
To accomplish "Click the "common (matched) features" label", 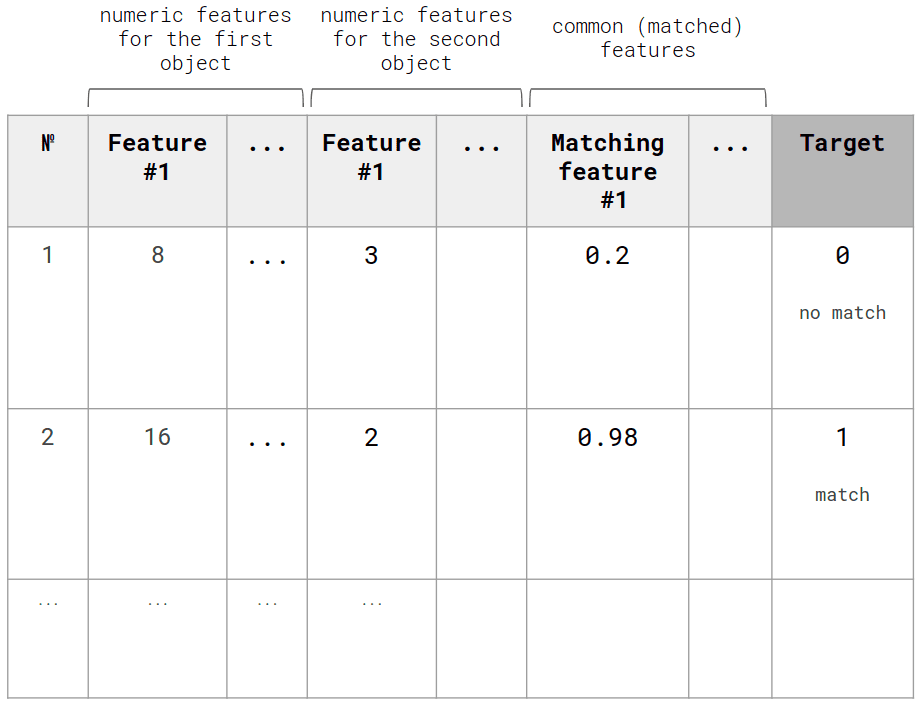I will pos(647,38).
